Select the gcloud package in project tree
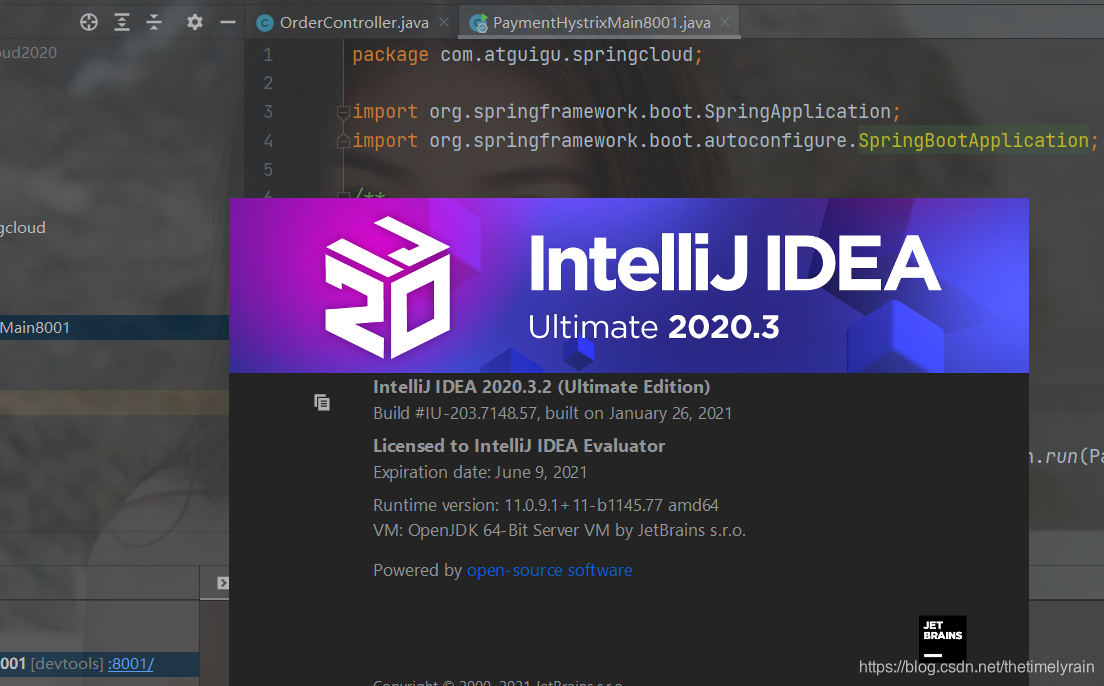Viewport: 1104px width, 686px height. [23, 227]
